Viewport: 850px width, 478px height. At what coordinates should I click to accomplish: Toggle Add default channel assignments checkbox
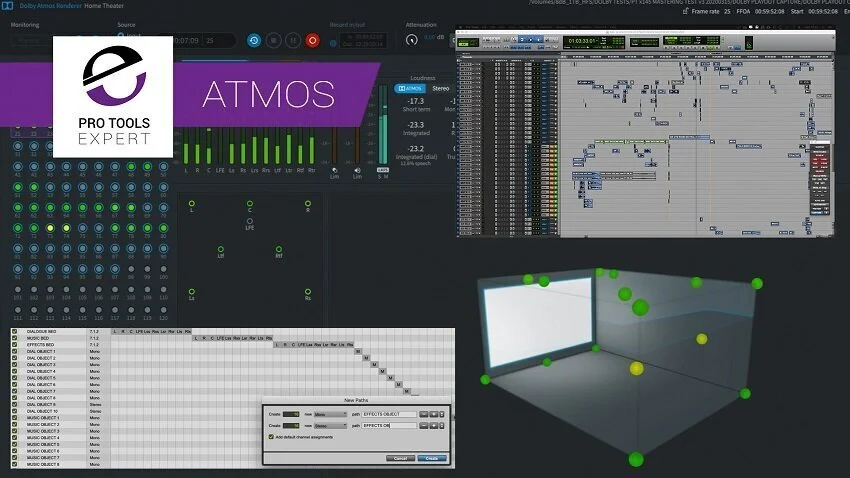point(271,437)
